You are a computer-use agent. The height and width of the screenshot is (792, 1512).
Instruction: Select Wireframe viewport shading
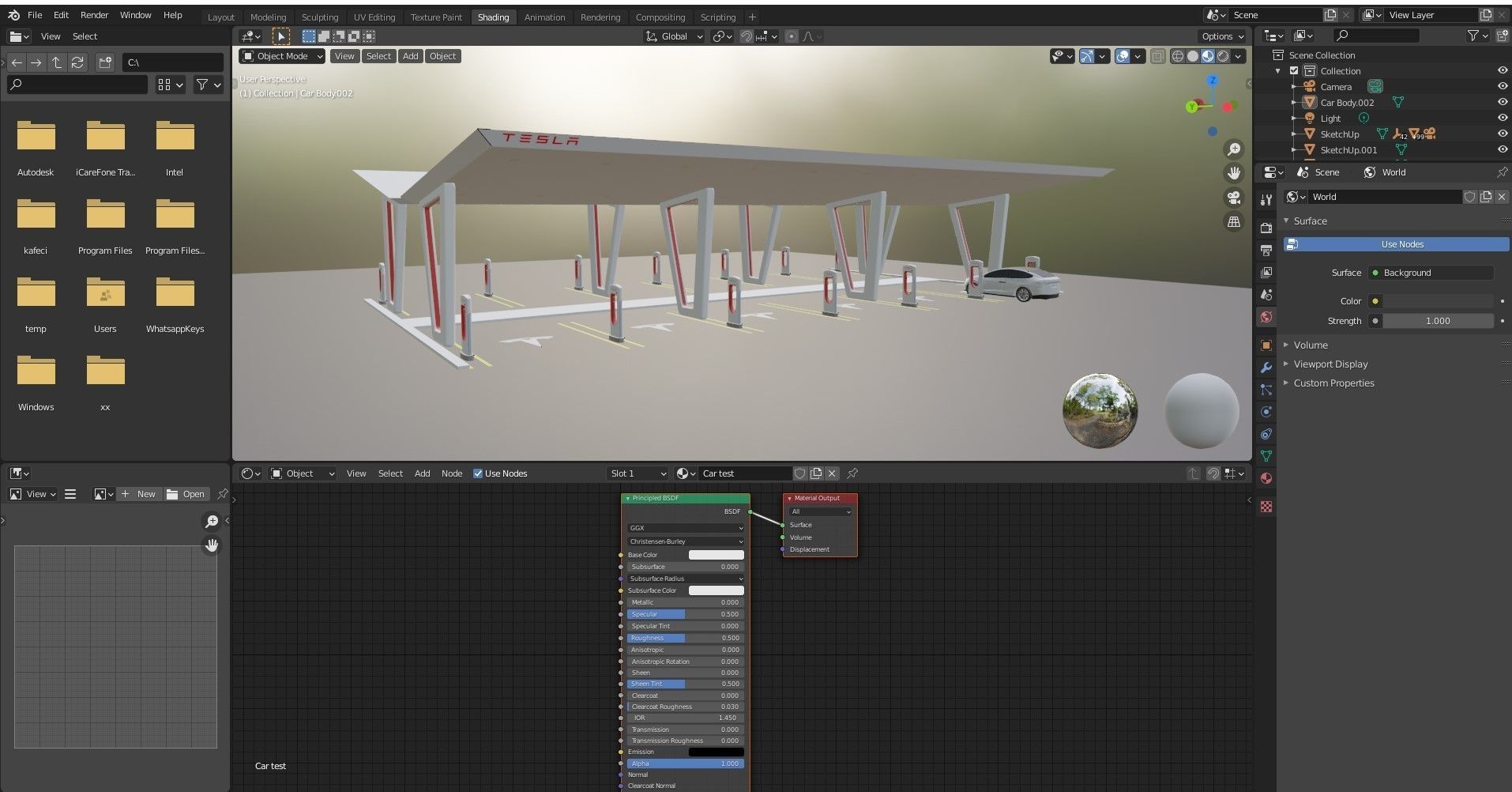coord(1177,56)
